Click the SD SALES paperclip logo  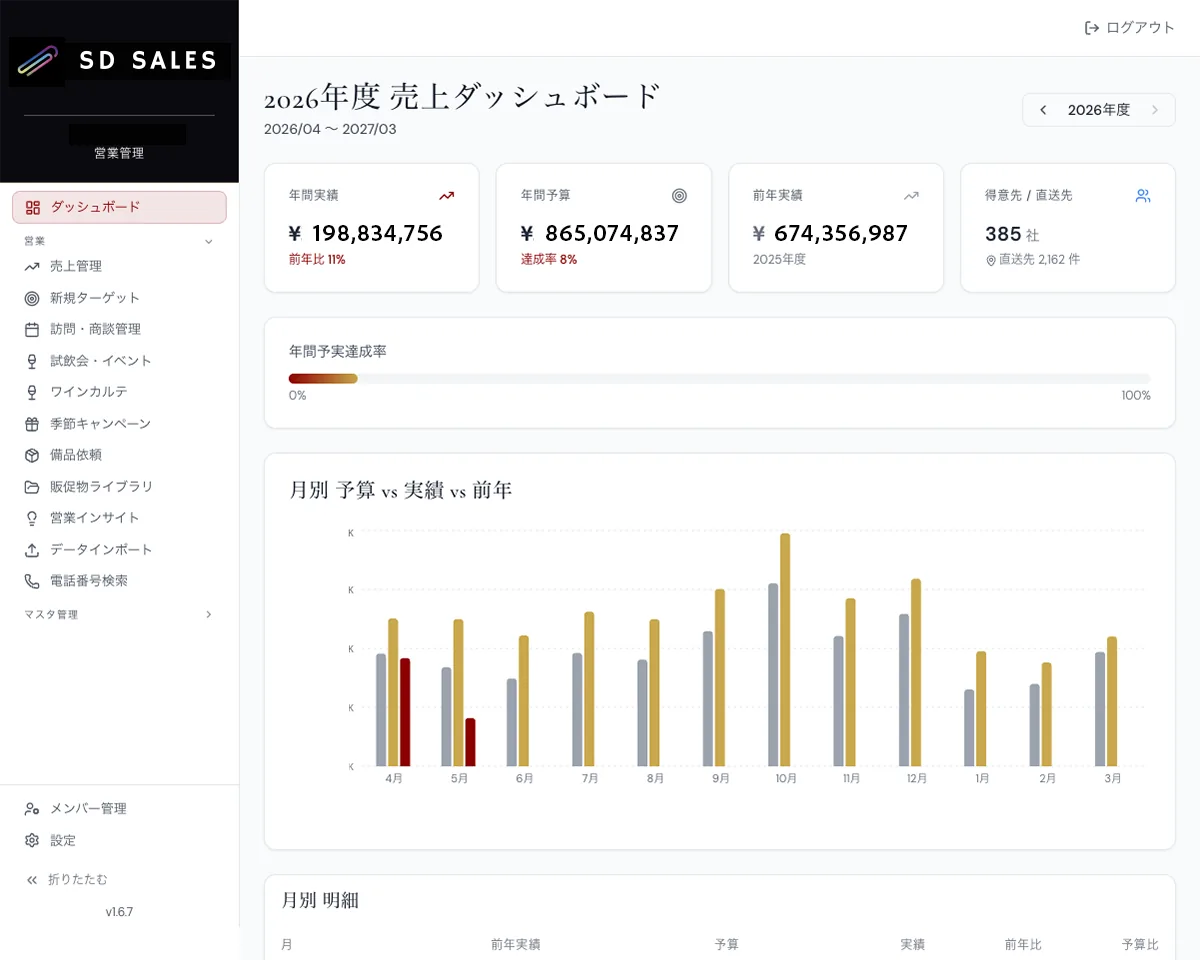(x=37, y=62)
